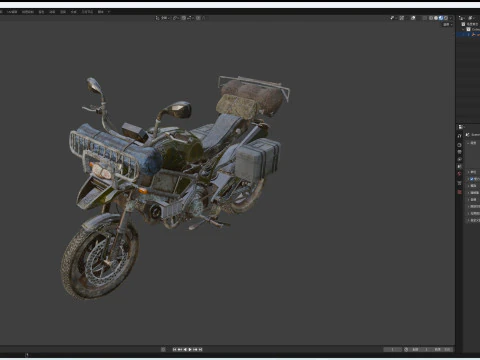This screenshot has height=360, width=480.
Task: Toggle the Gravity checkbox in Scene properties
Action: click(x=471, y=179)
